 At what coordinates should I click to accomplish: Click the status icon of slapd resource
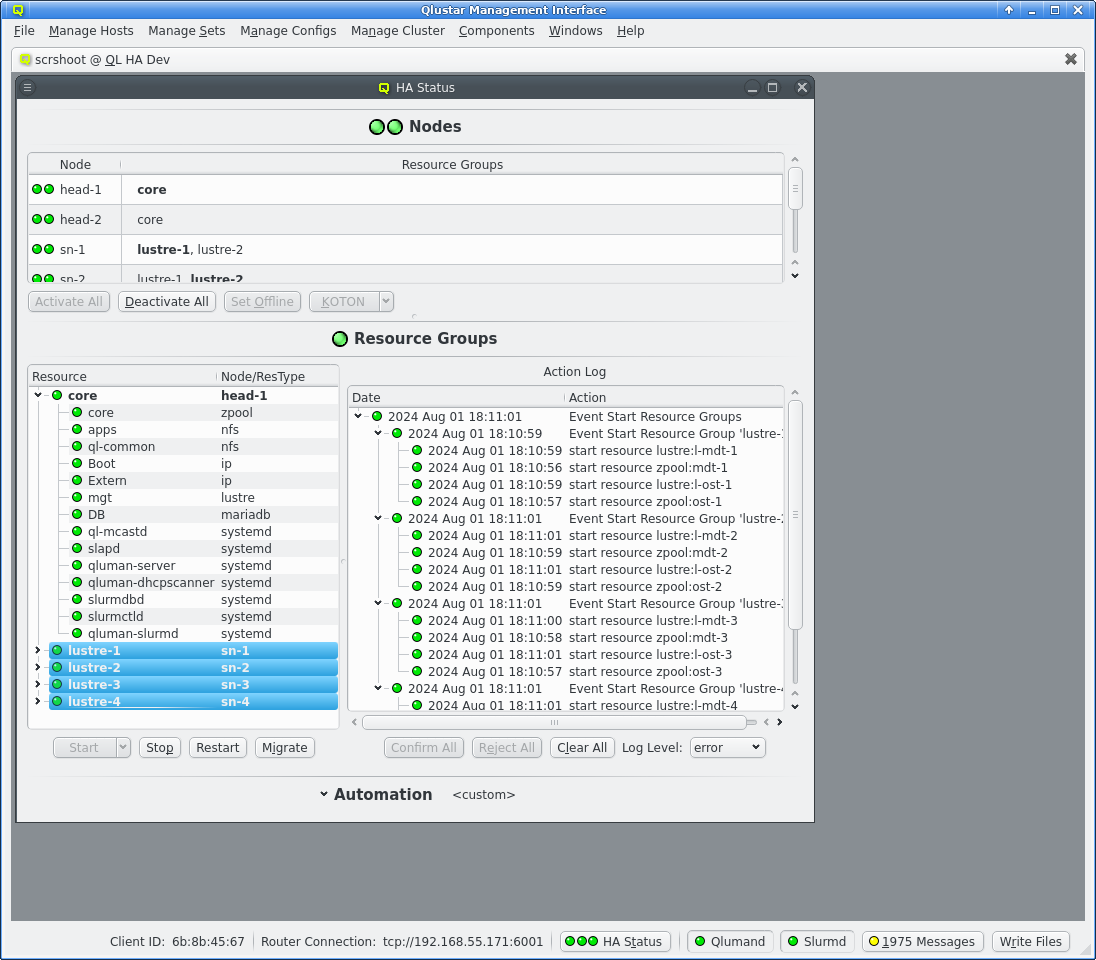pyautogui.click(x=77, y=548)
